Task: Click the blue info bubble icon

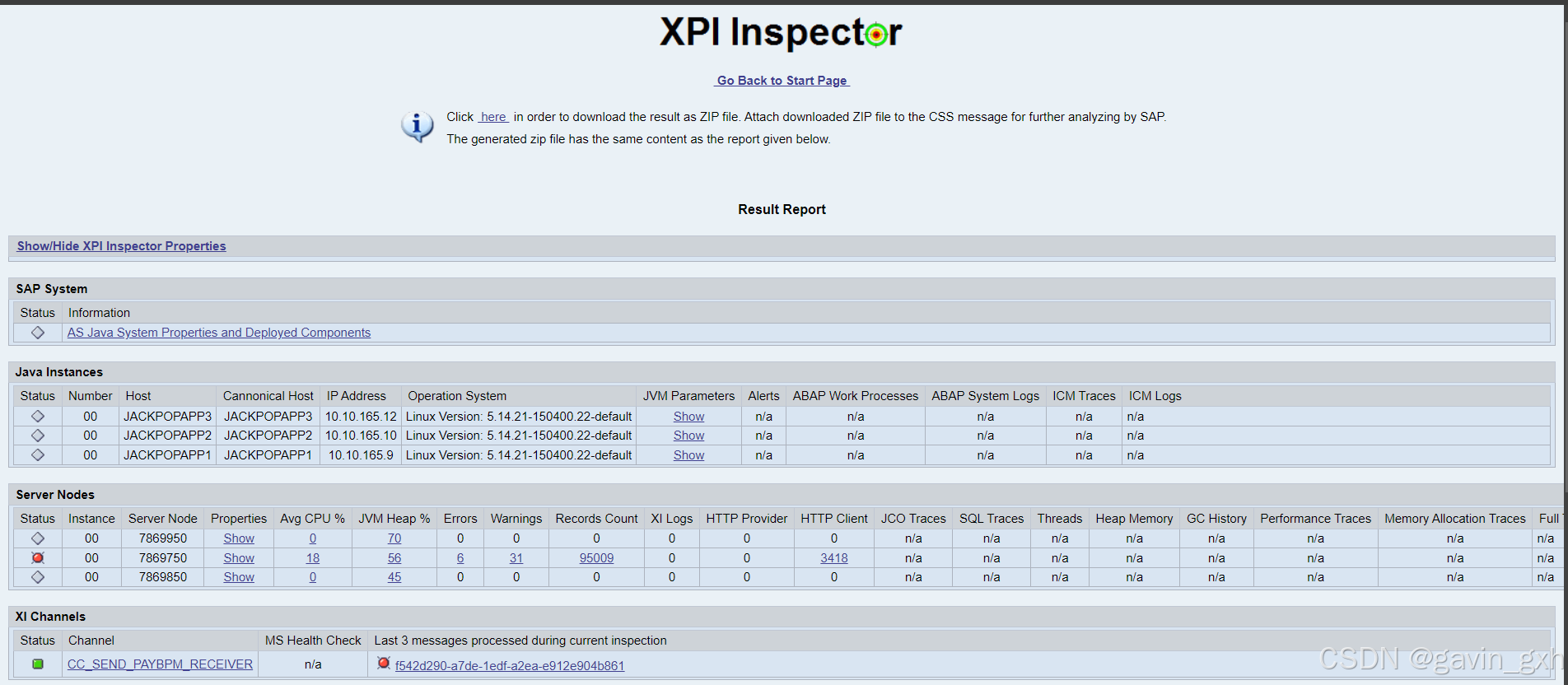Action: [x=417, y=127]
